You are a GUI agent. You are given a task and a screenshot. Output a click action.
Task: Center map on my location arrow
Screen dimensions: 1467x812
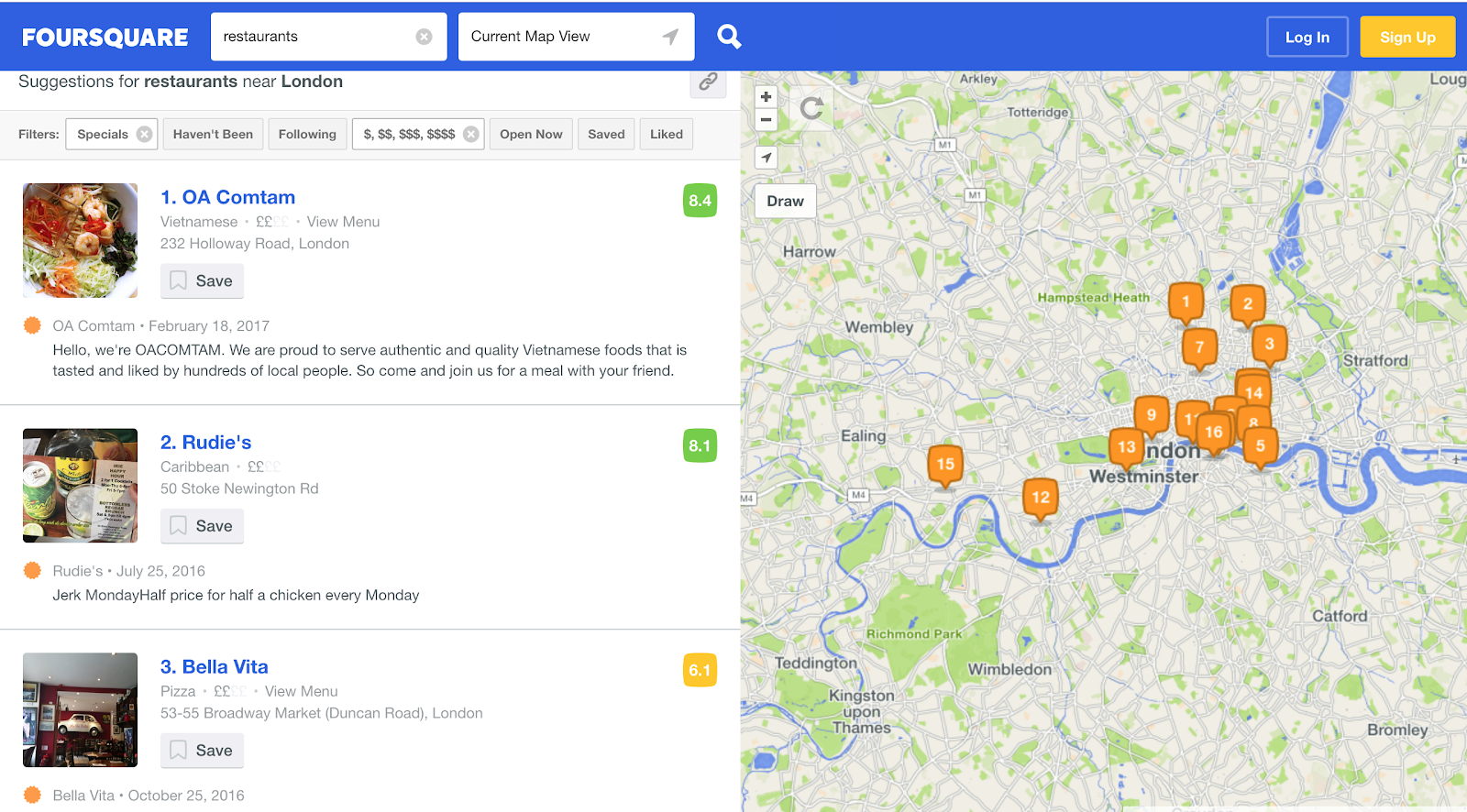(x=766, y=157)
